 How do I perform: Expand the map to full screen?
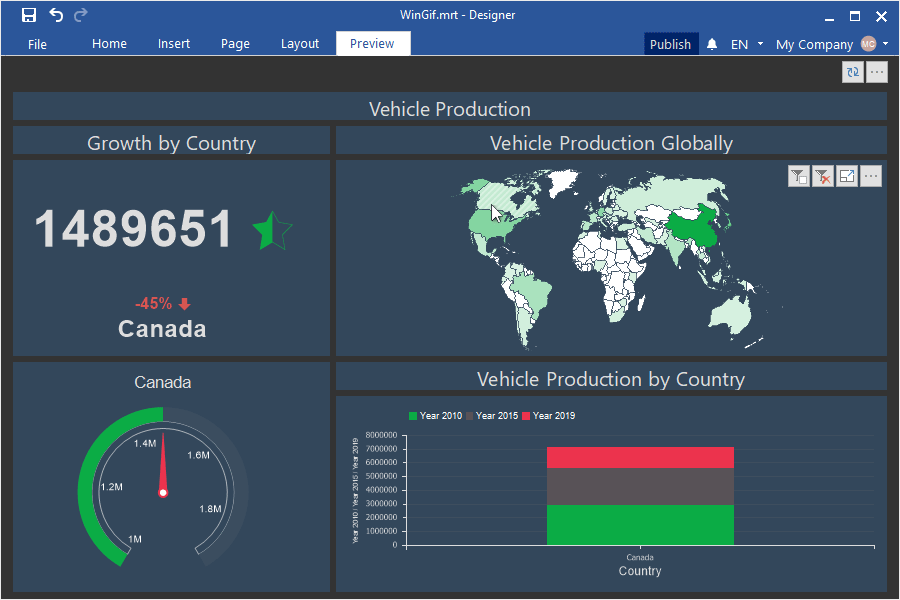pos(847,176)
